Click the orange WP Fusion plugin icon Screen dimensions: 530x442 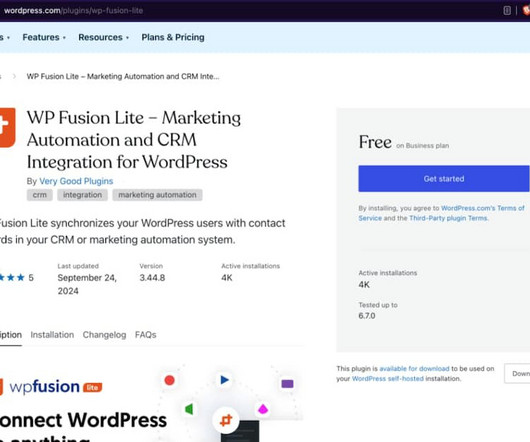[x=7, y=127]
